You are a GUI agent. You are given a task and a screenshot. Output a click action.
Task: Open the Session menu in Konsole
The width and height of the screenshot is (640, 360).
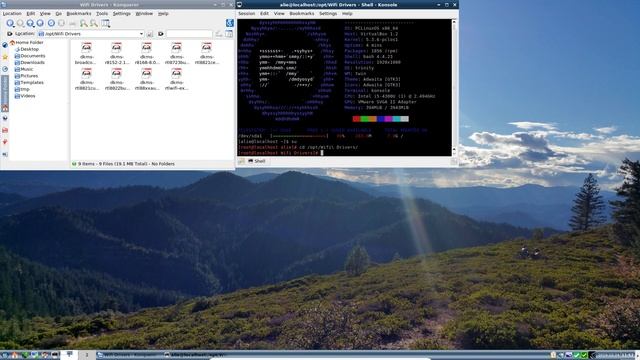(247, 13)
